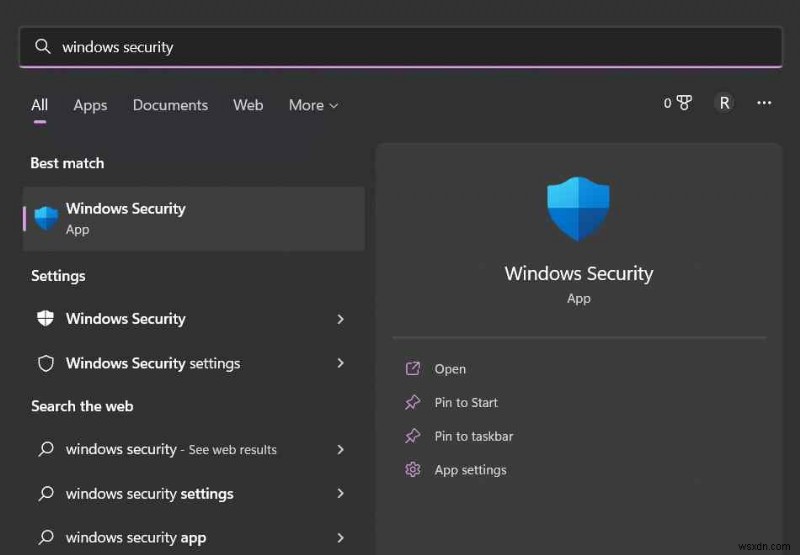Select the 'Windows Security' settings result text

point(126,319)
